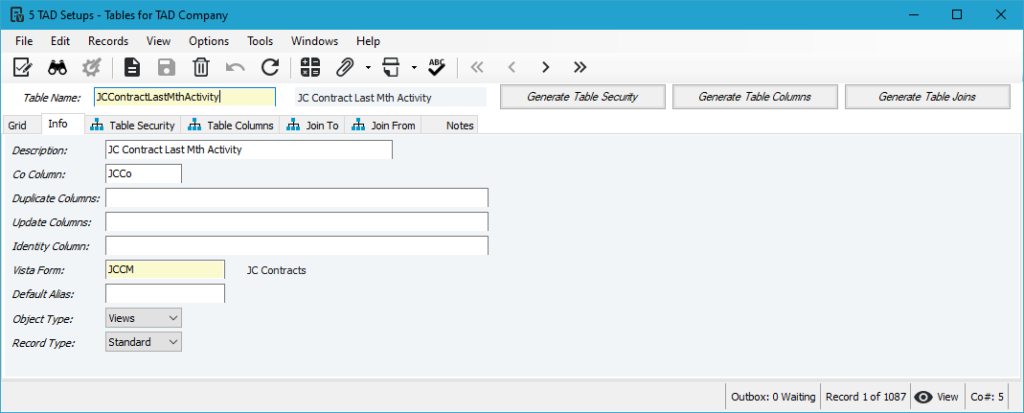Focus the Table Name input field
The height and width of the screenshot is (413, 1024).
(x=185, y=97)
